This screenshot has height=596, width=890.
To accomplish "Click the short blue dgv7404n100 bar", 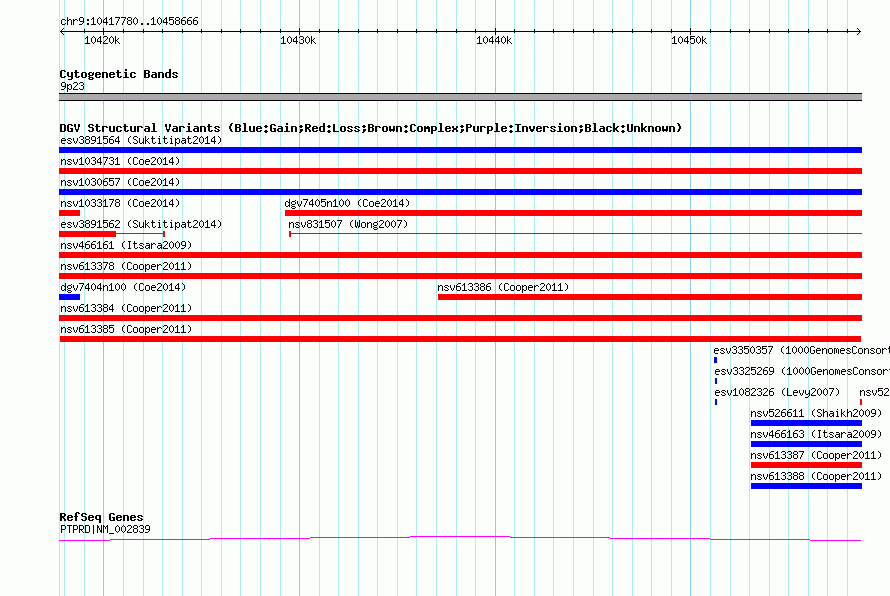I will [69, 297].
